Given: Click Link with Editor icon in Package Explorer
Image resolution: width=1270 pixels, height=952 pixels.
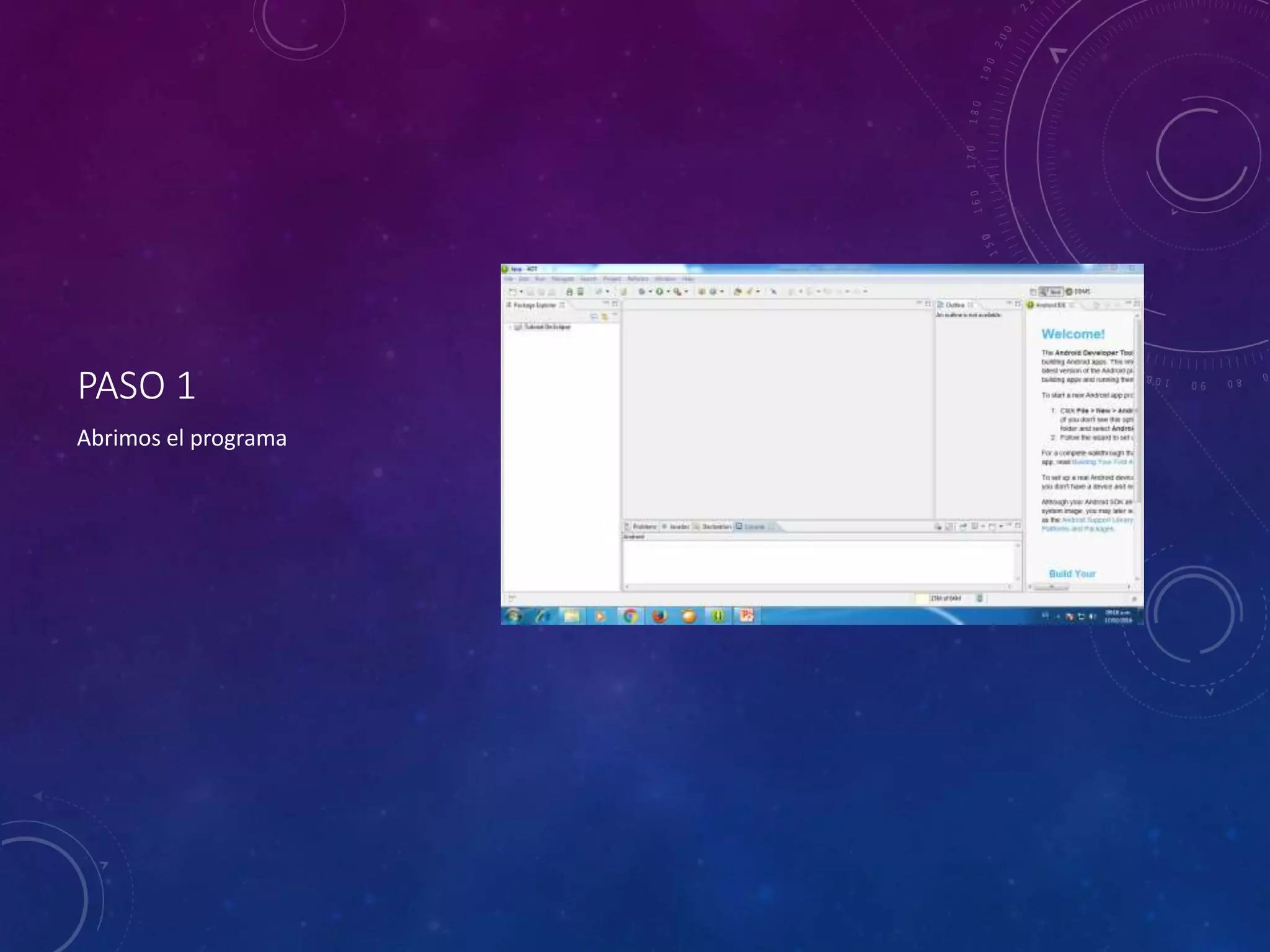Looking at the screenshot, I should (x=605, y=317).
